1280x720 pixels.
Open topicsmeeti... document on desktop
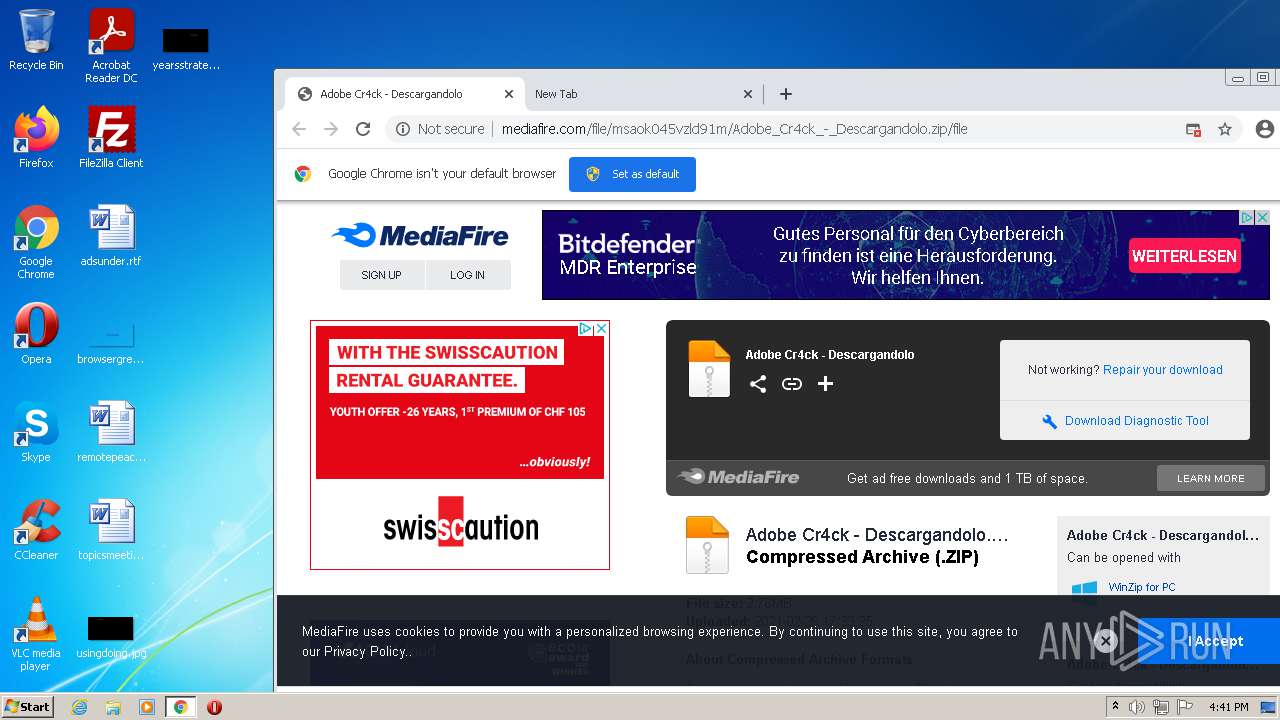[x=111, y=530]
